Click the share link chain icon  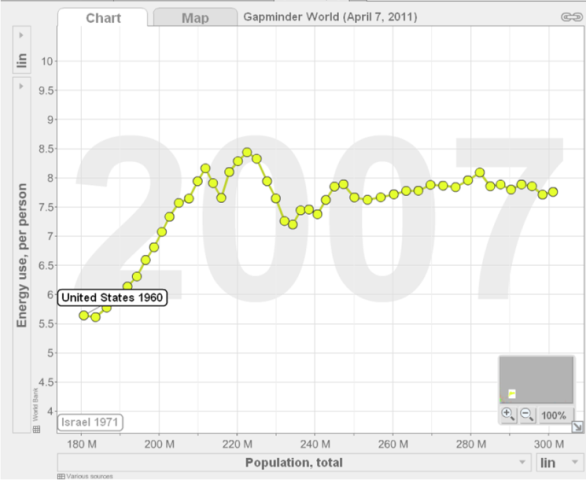point(572,17)
